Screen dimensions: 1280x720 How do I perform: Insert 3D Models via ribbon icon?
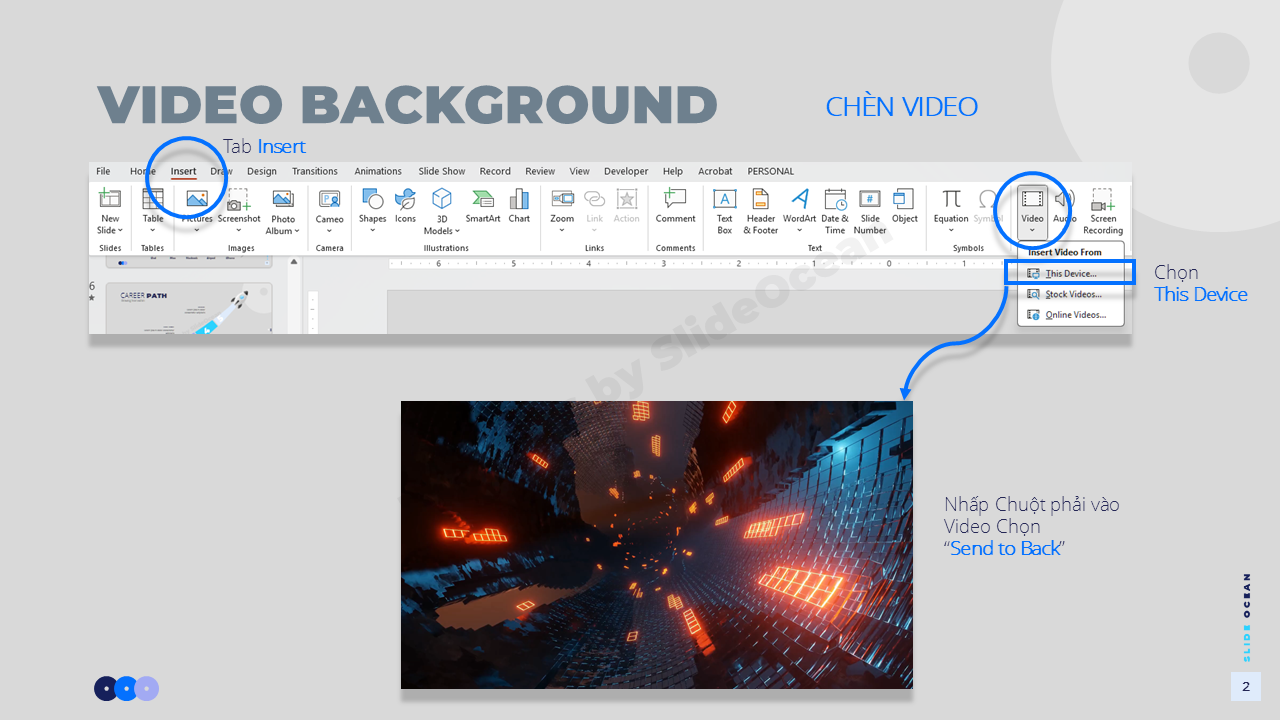pos(442,198)
